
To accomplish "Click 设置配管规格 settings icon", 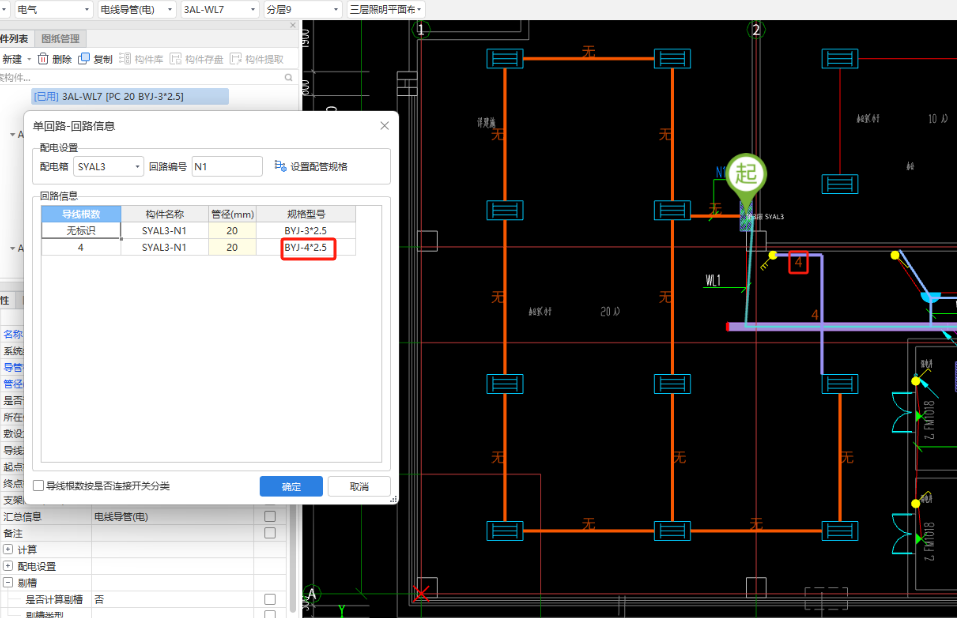I will 280,166.
